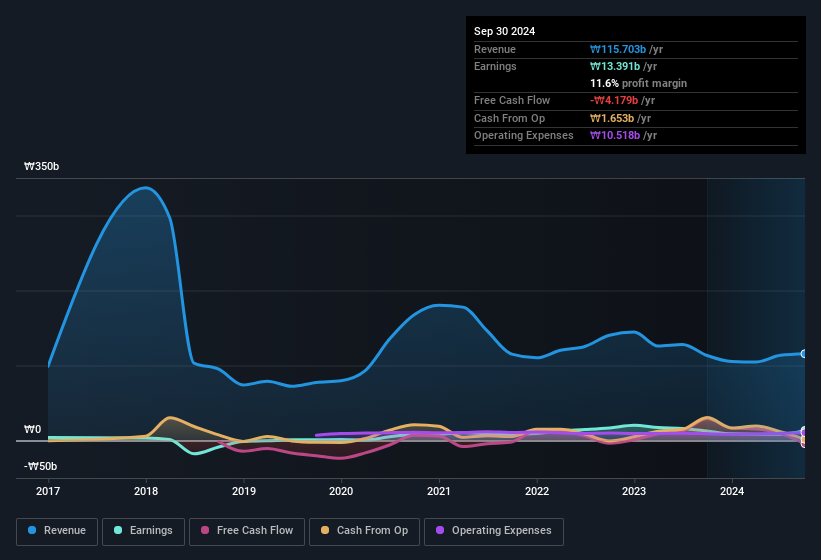Click the Earnings row label in tooltip
Screen dimensions: 821x560
coord(495,66)
